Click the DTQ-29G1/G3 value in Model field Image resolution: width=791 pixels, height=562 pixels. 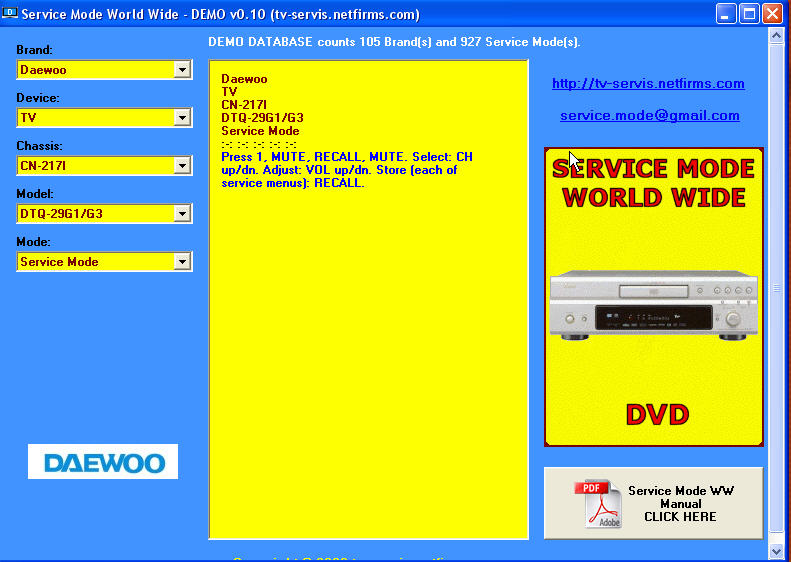click(x=62, y=213)
